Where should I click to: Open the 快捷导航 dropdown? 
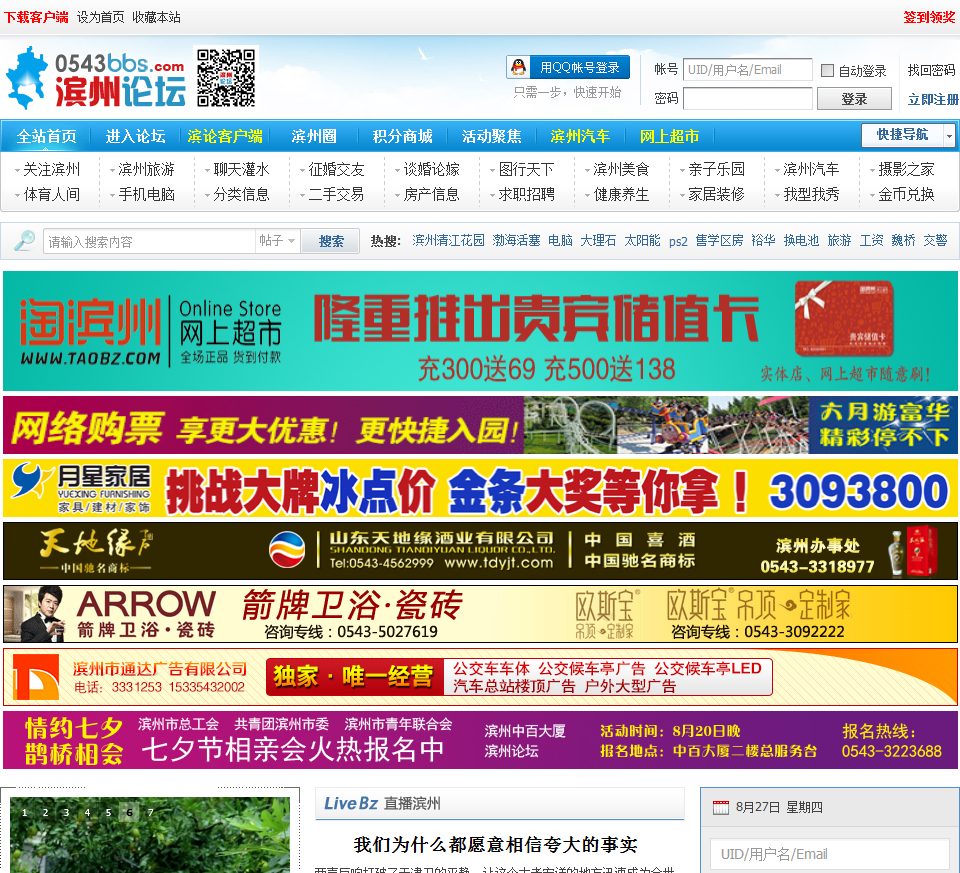point(909,135)
